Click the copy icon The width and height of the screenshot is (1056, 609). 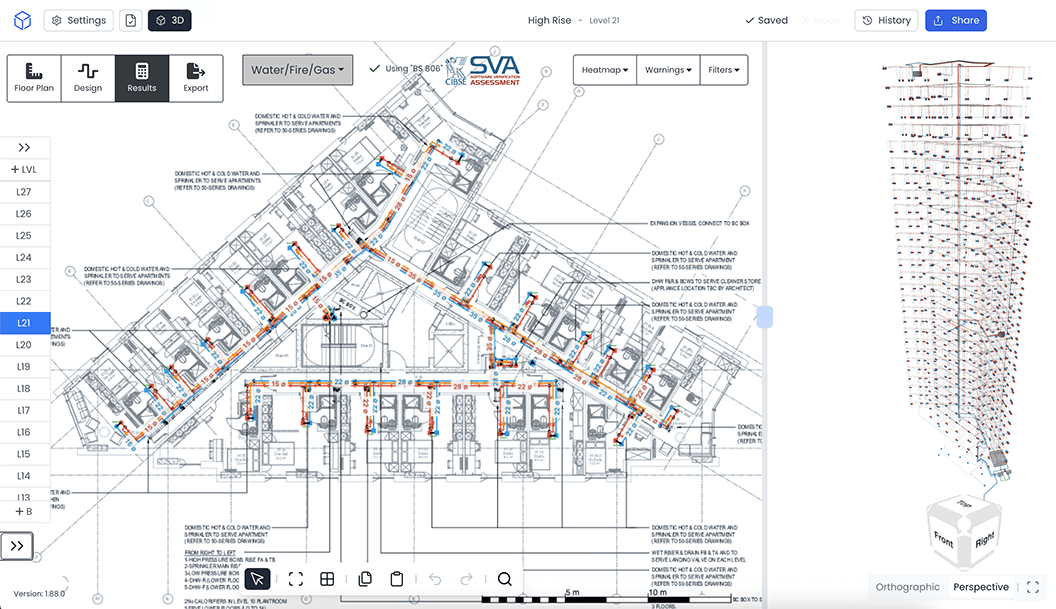coord(365,579)
